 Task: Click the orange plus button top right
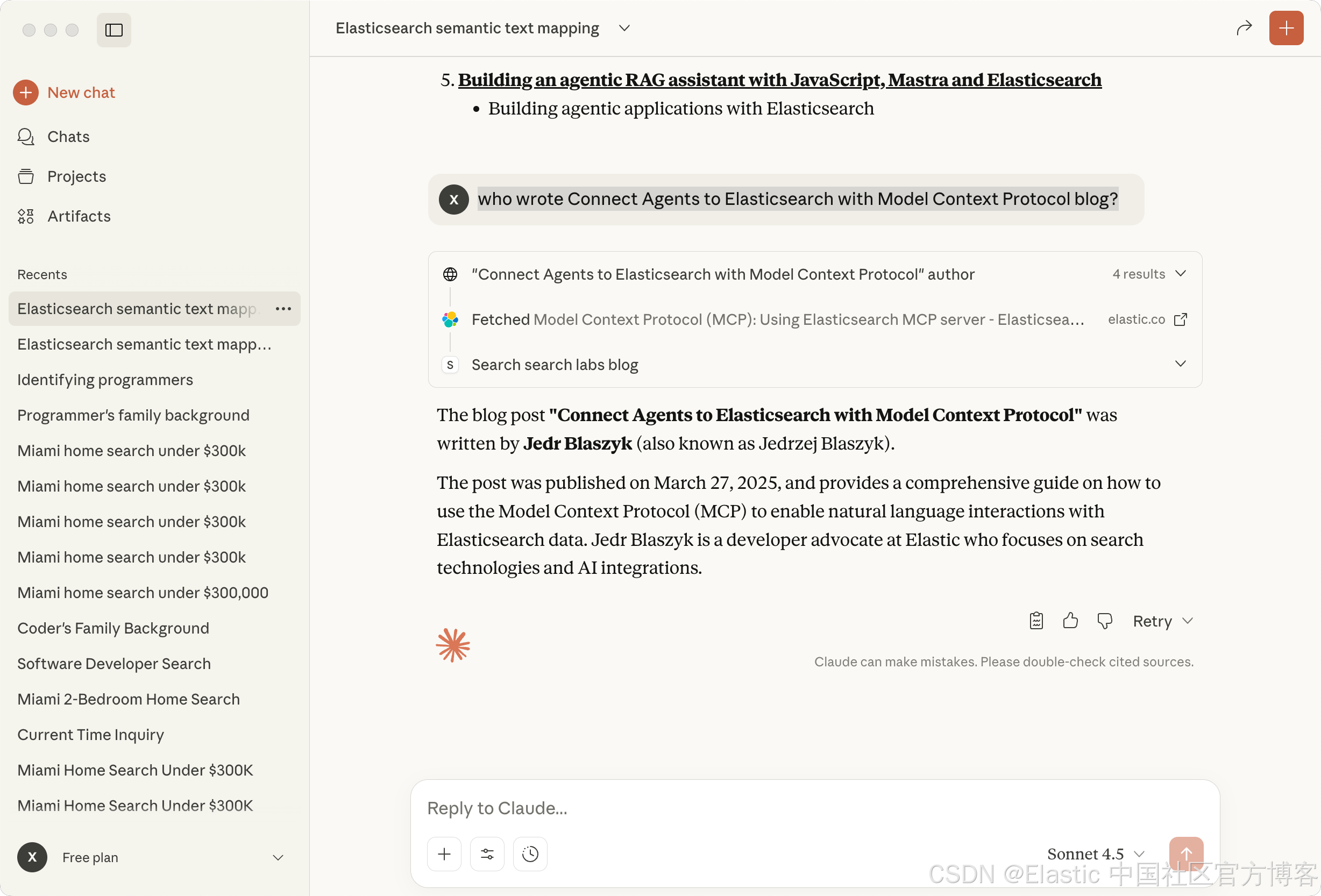[x=1286, y=28]
